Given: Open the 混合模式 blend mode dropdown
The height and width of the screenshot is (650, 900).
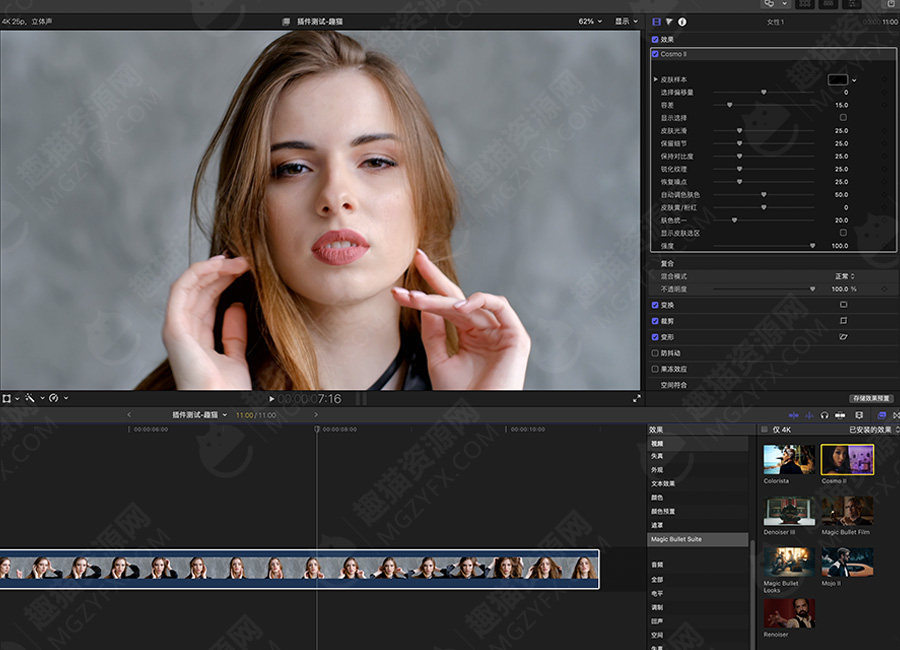Looking at the screenshot, I should point(843,276).
